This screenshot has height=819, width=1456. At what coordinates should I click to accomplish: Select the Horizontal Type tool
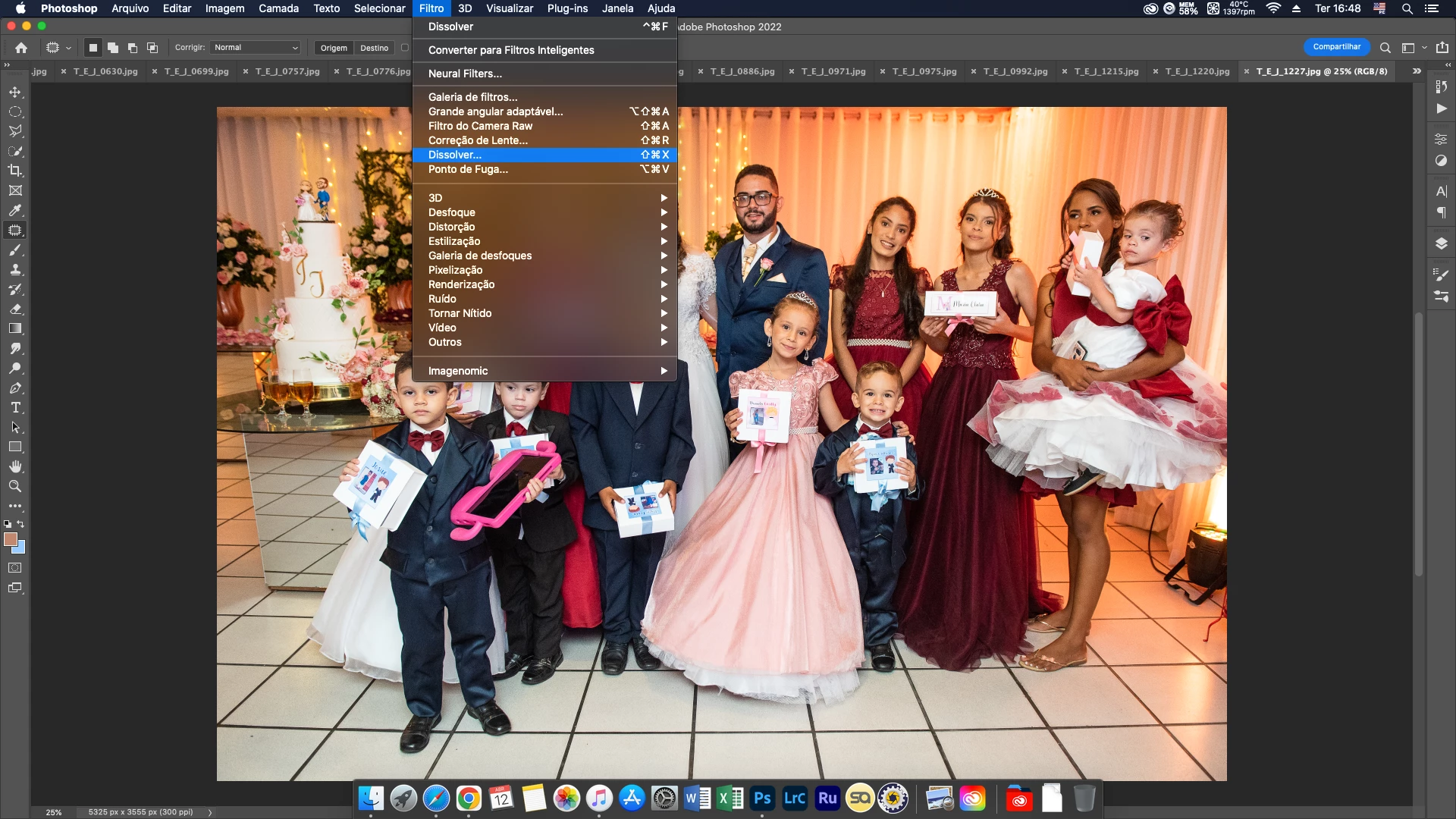(x=15, y=407)
